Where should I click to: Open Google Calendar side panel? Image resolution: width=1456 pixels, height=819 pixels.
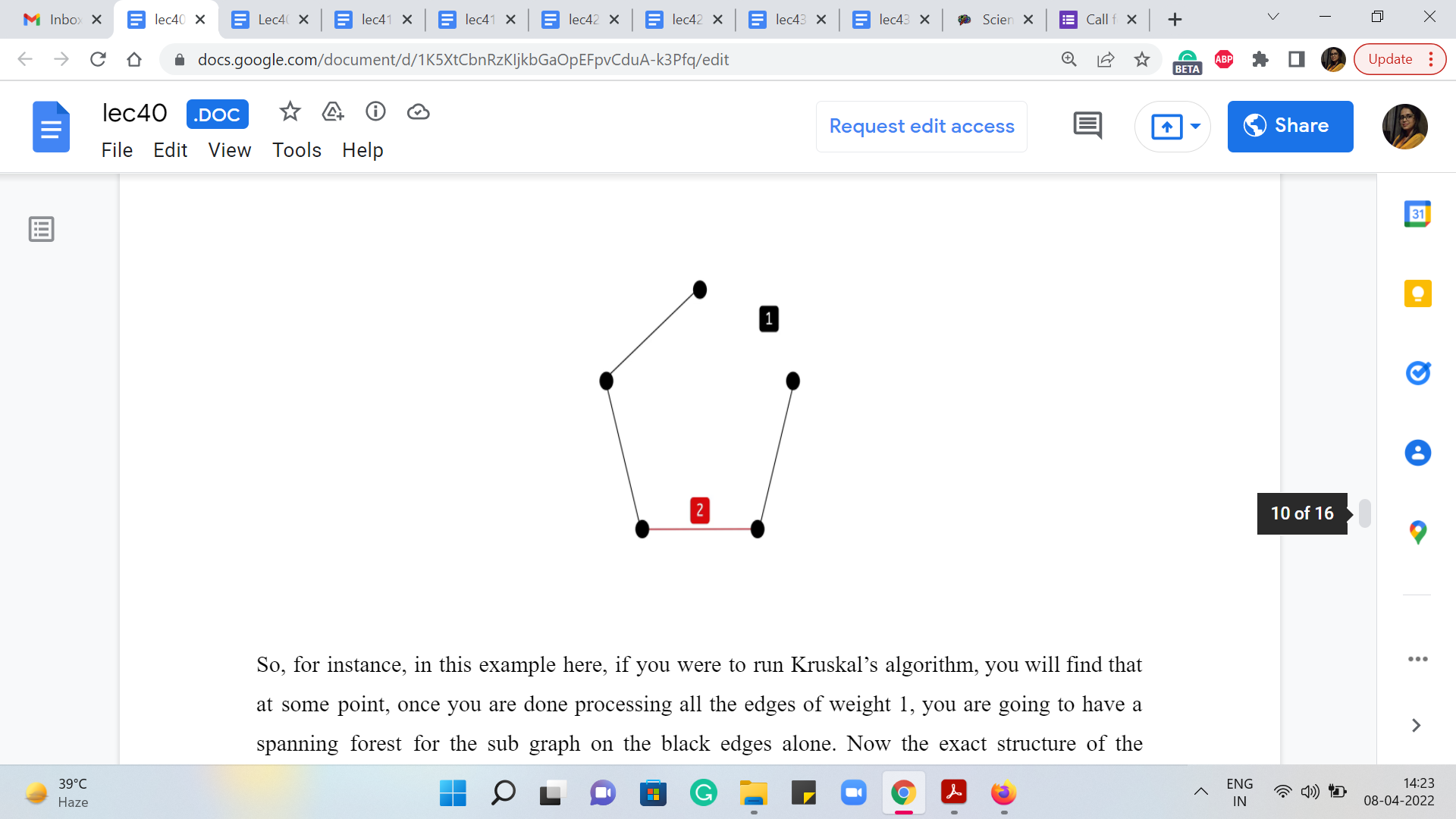point(1417,214)
